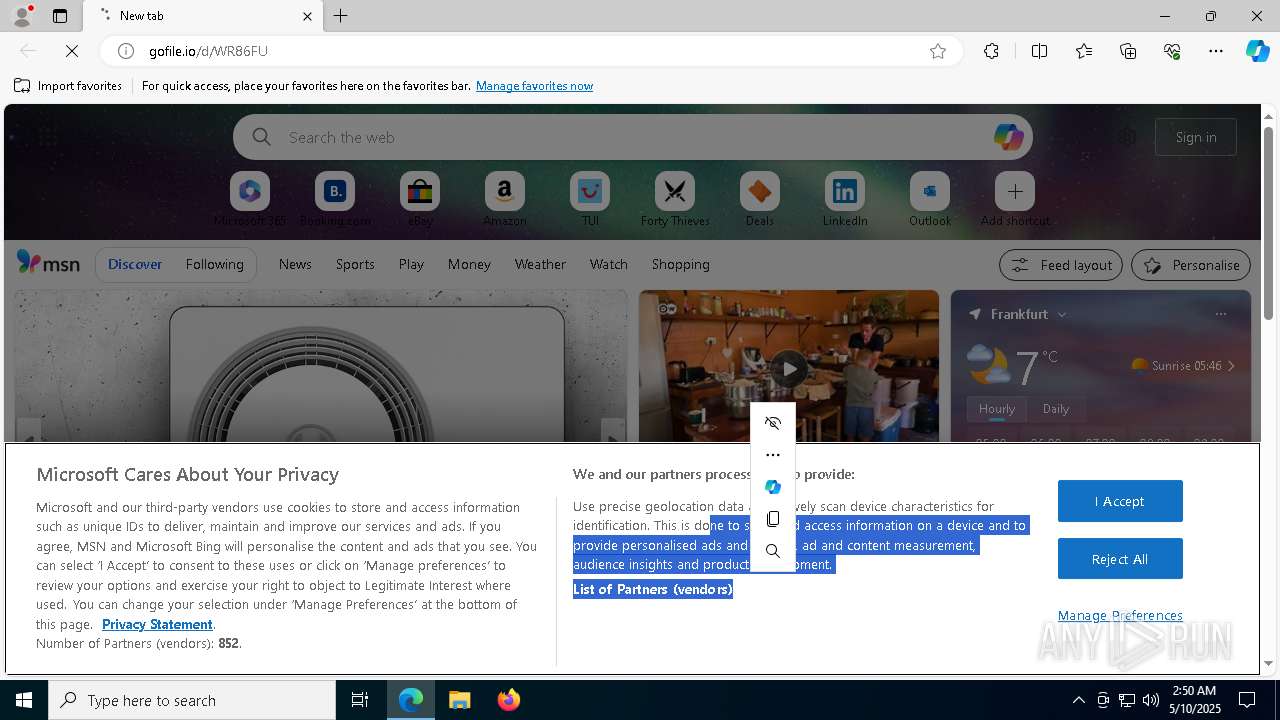Screen dimensions: 1280x720
Task: Ask Copilot about selected text
Action: tap(773, 487)
